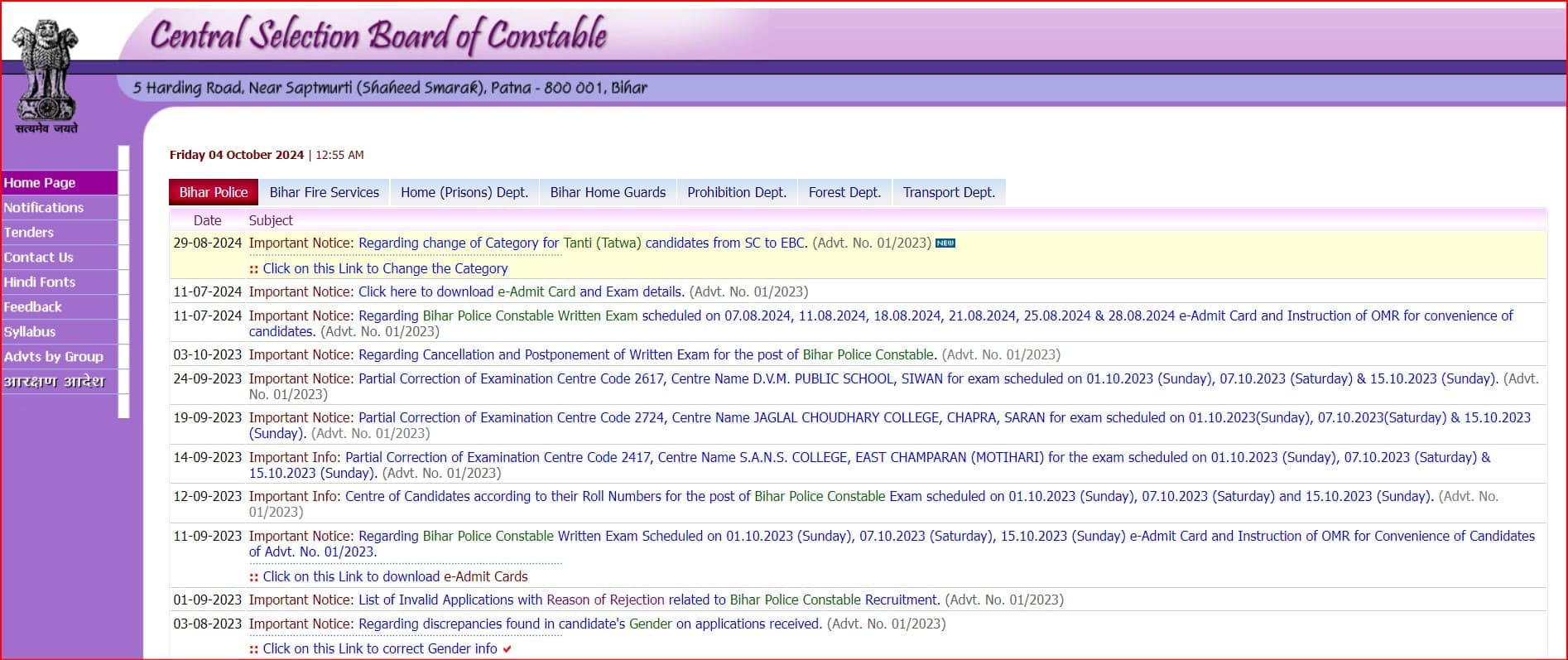
Task: Click the 5 Harding Road address text
Action: [x=390, y=88]
